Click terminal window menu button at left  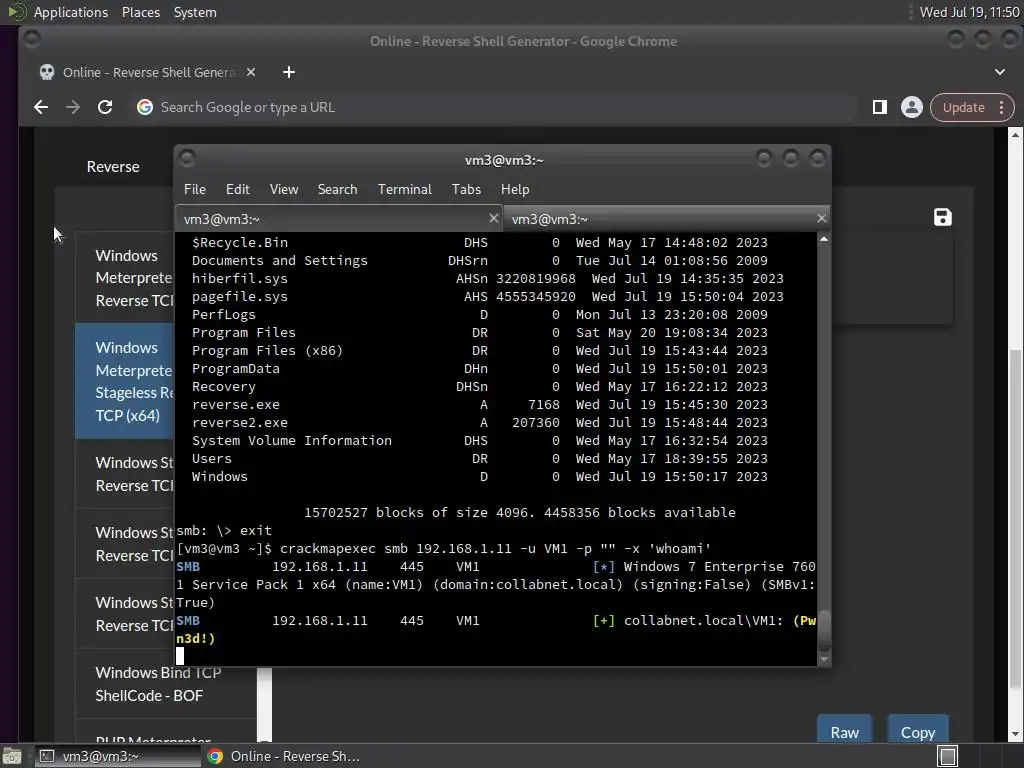[x=187, y=158]
